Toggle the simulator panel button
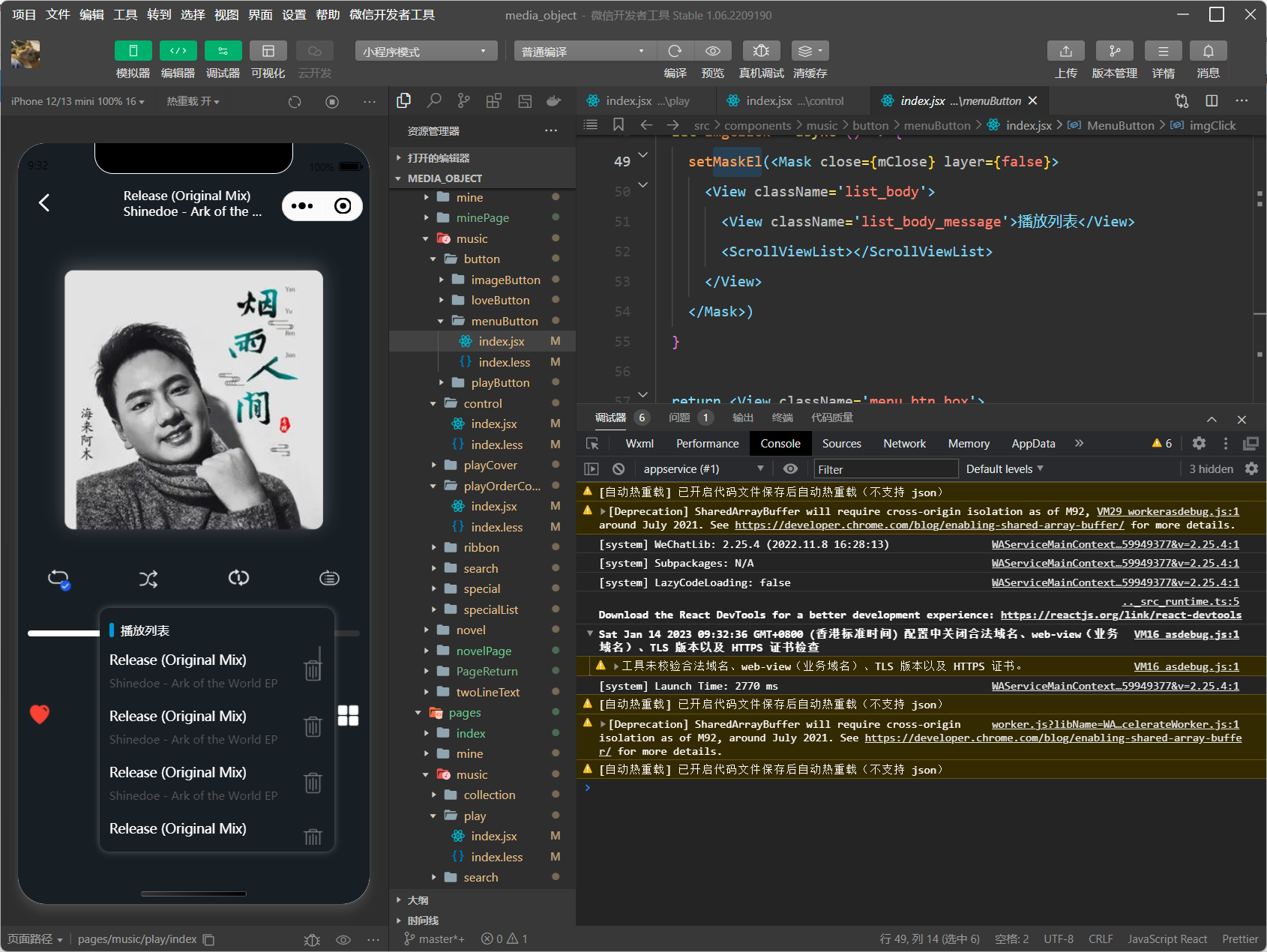The width and height of the screenshot is (1267, 952). coord(133,51)
